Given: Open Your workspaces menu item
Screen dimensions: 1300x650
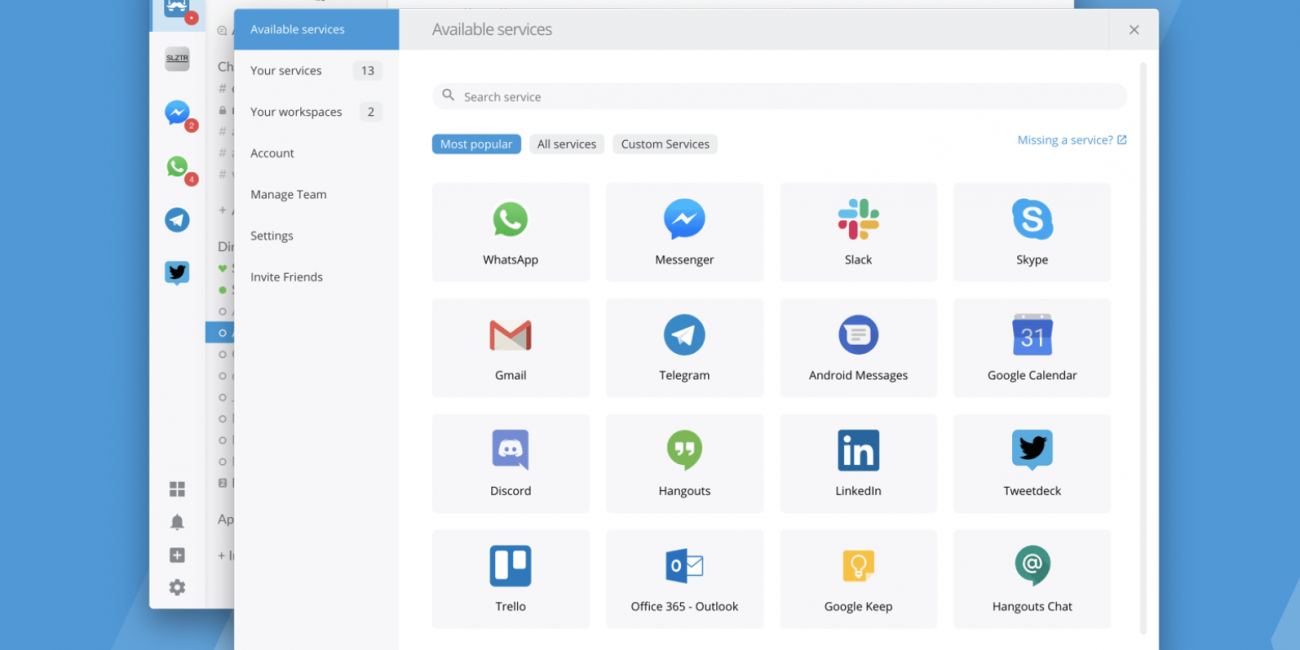Looking at the screenshot, I should 316,112.
